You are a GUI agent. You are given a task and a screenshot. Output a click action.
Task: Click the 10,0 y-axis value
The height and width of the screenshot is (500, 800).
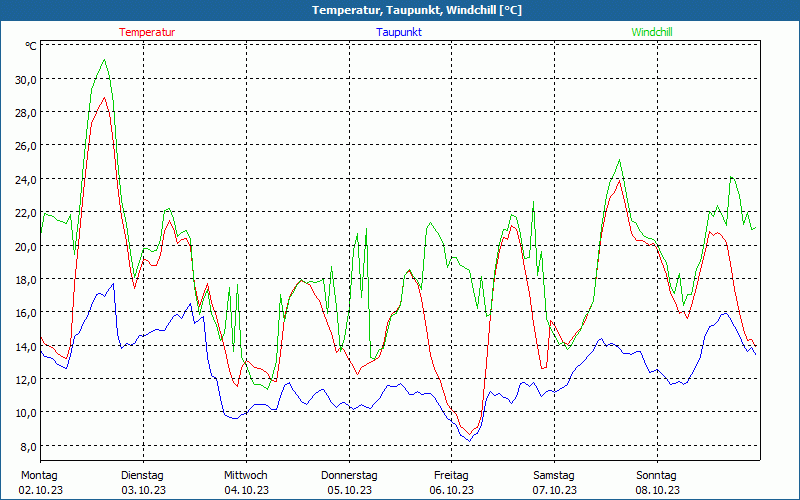25,413
